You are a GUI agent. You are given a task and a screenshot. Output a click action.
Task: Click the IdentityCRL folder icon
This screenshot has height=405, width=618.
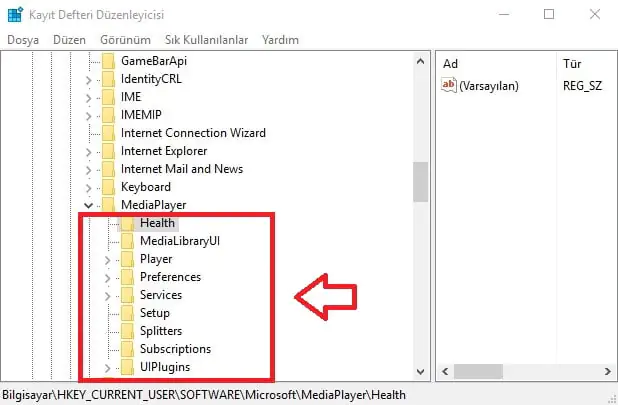[x=108, y=79]
